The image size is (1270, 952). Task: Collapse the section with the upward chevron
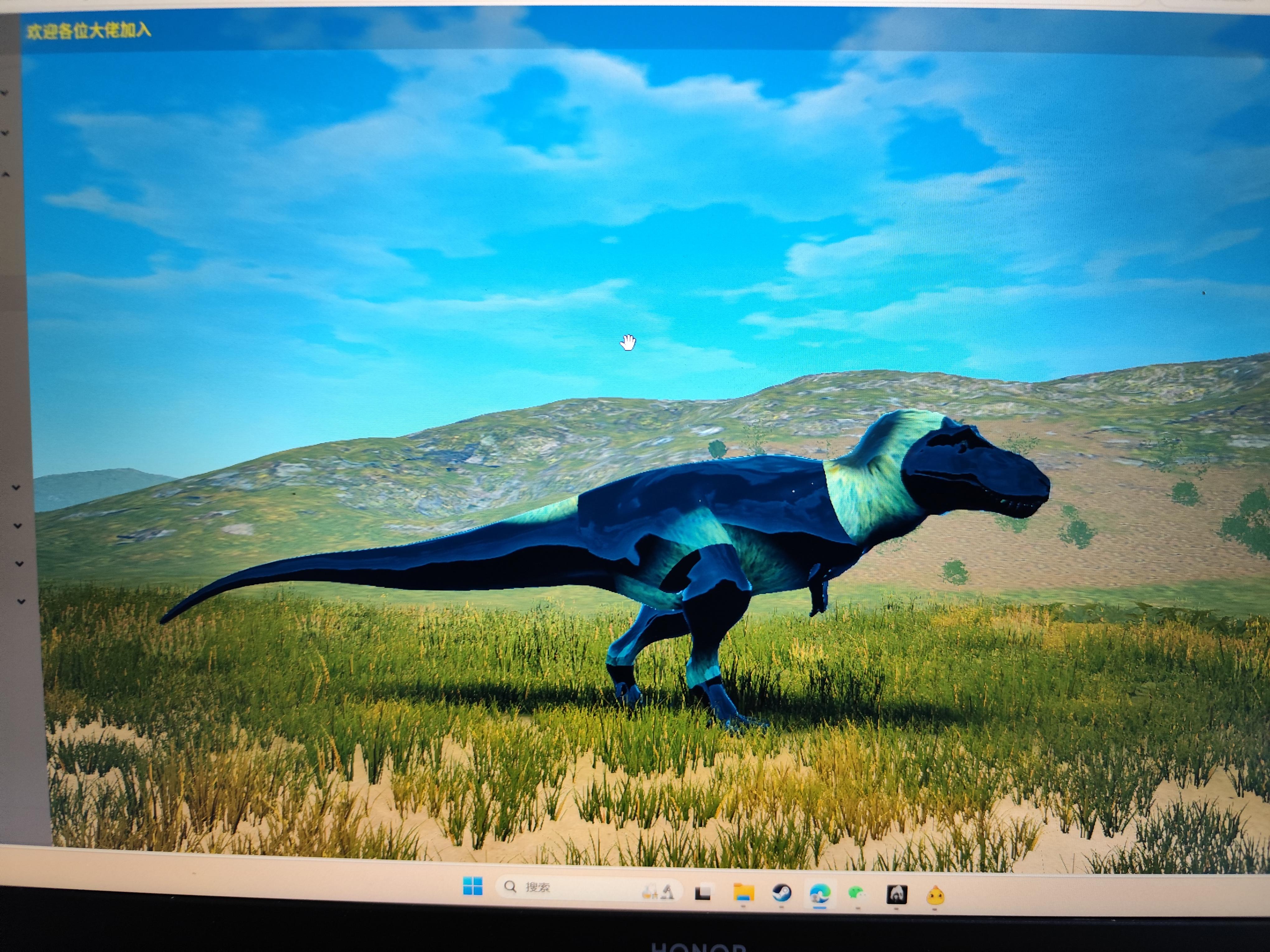click(x=6, y=174)
